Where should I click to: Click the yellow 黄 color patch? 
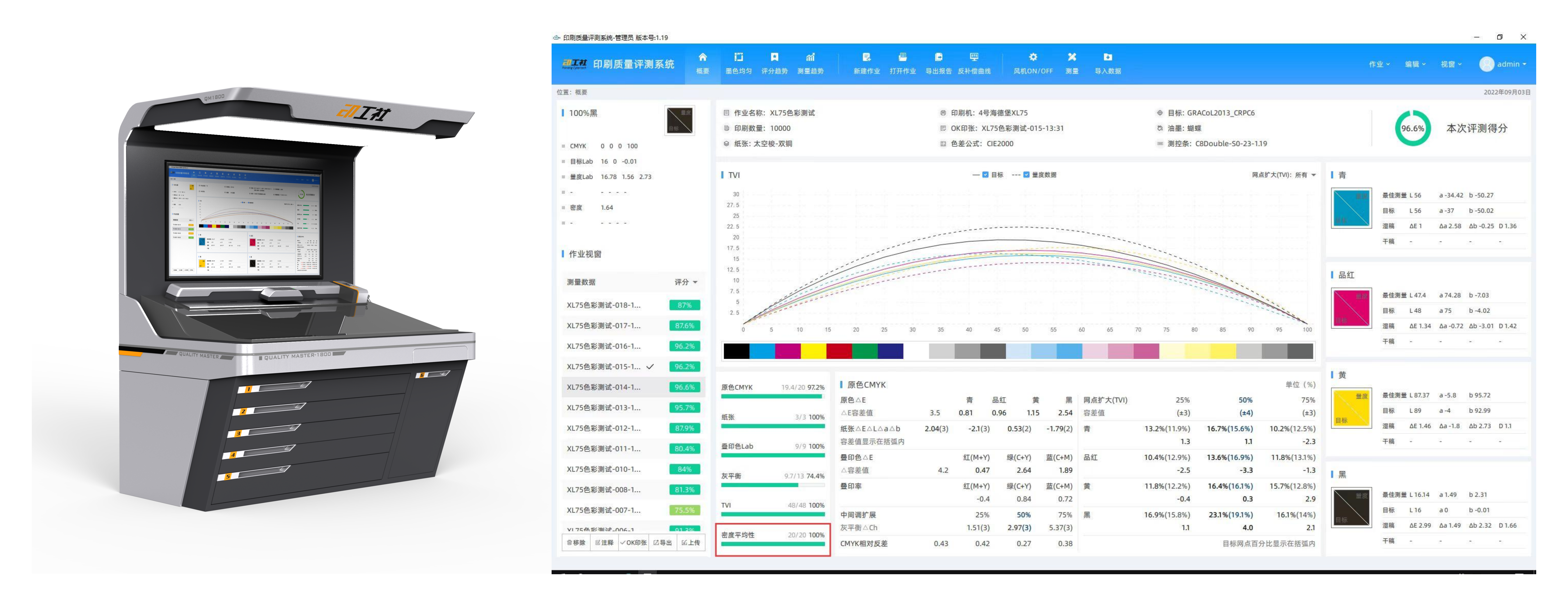(x=1351, y=408)
